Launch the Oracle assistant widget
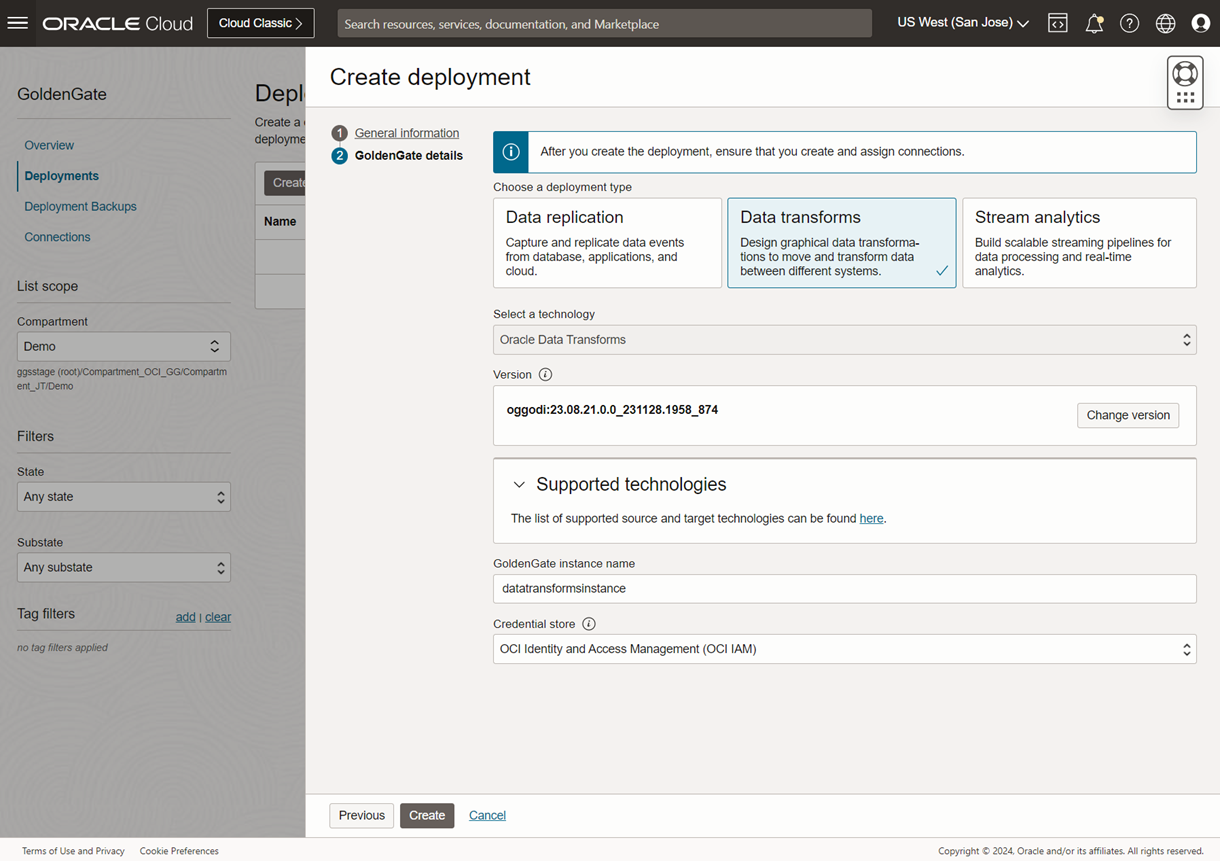Image resolution: width=1220 pixels, height=861 pixels. coord(1185,81)
